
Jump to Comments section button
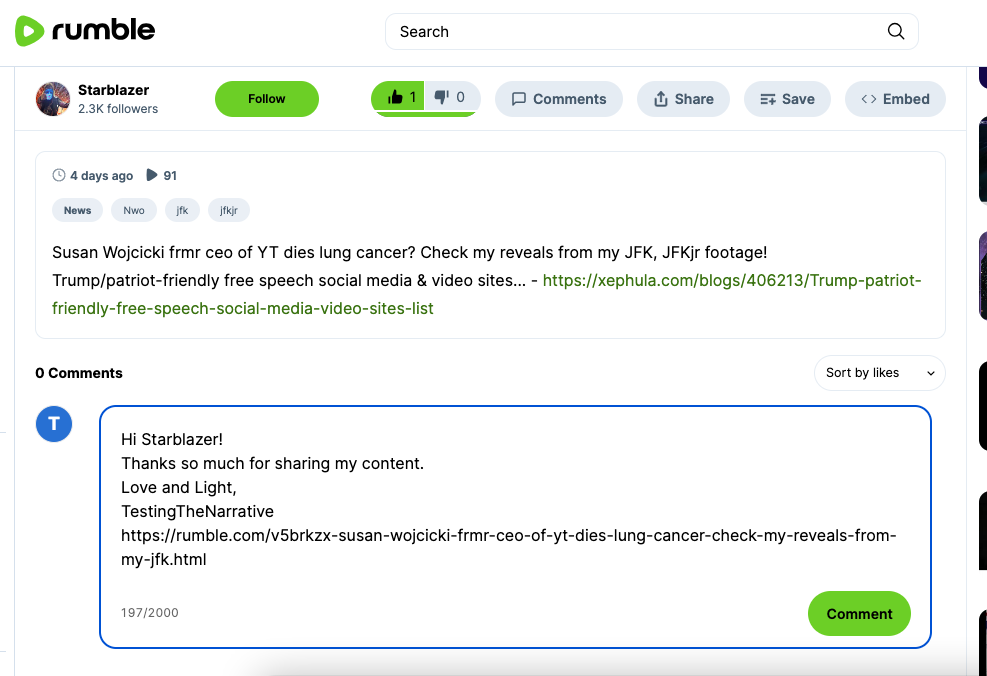(x=559, y=99)
